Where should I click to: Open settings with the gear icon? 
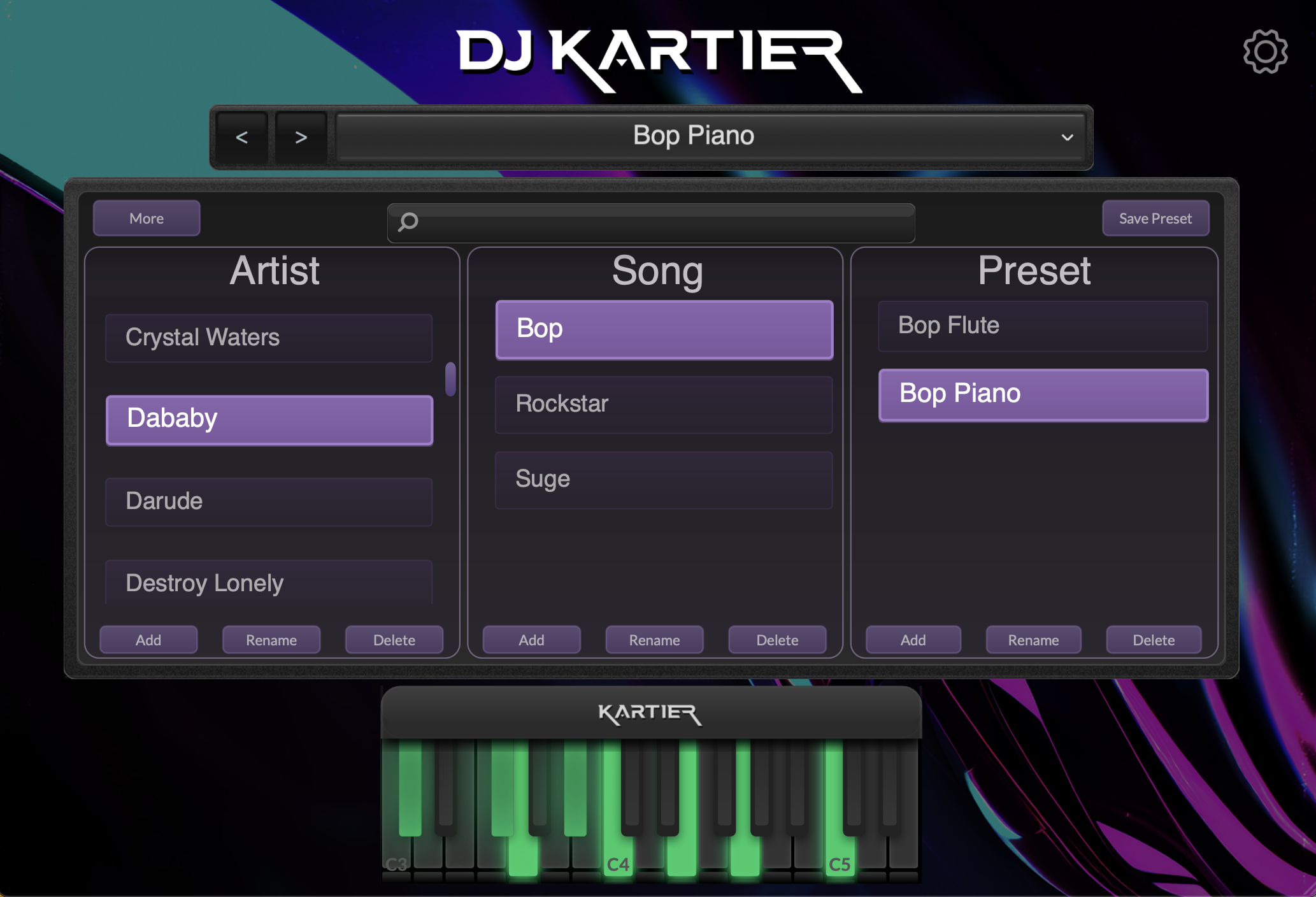[x=1265, y=52]
